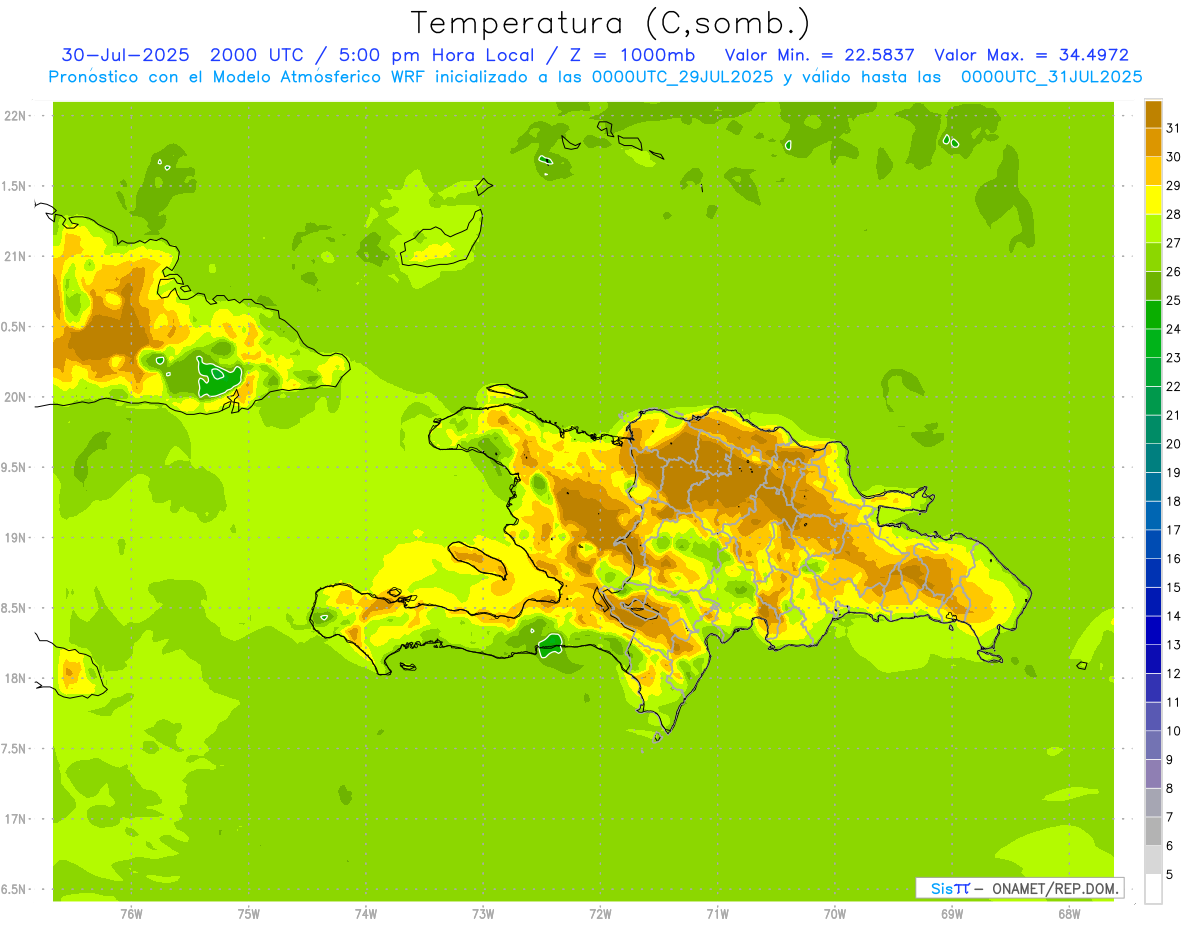
Task: Click the "0000UTC_31JUL2025" validity time
Action: click(1051, 77)
